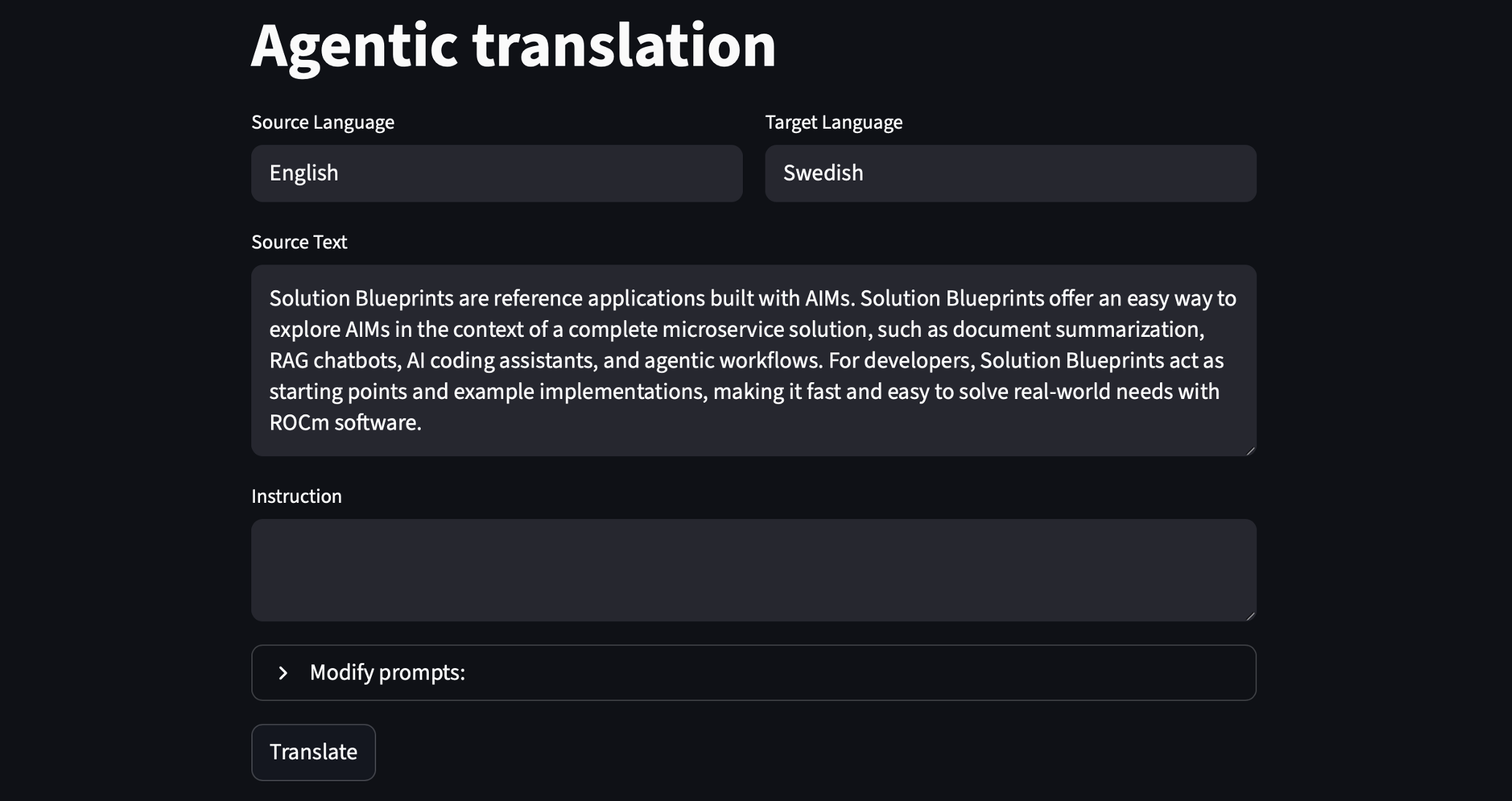Image resolution: width=1512 pixels, height=801 pixels.
Task: Click the Source Text box resize handle
Action: point(1251,450)
